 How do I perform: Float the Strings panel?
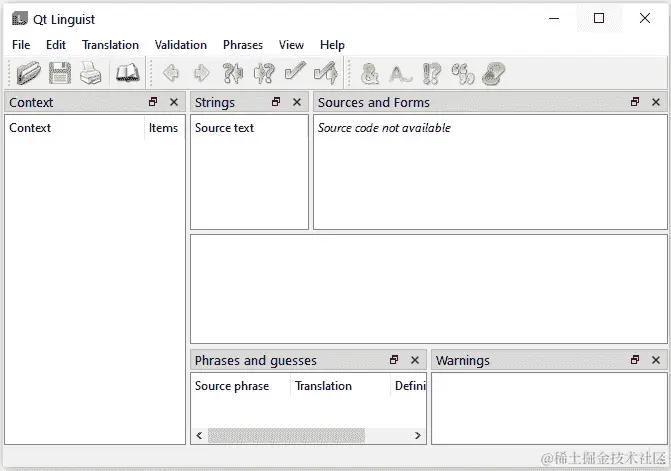276,102
